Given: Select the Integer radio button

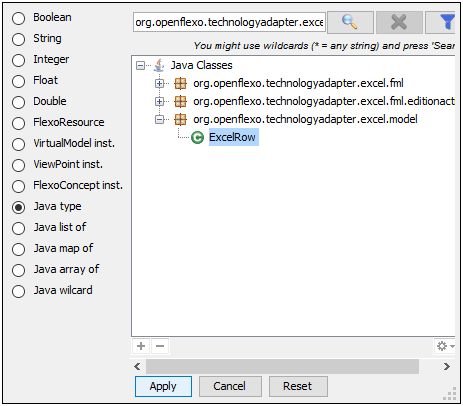Looking at the screenshot, I should tap(18, 60).
